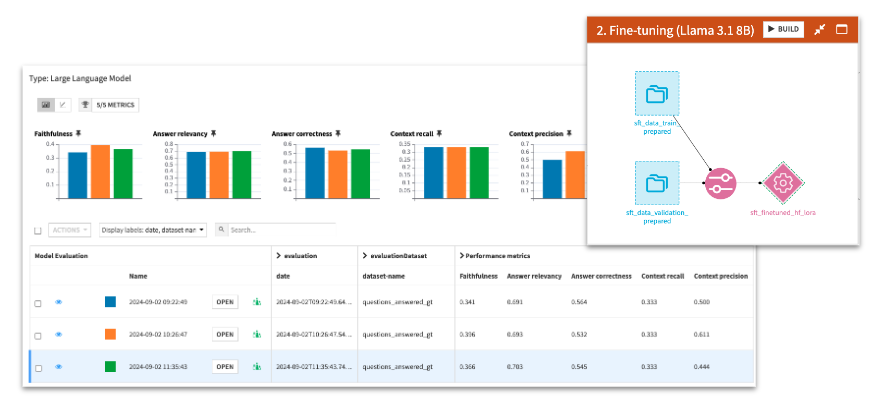Tick the select-all evaluations checkbox
878x405 pixels.
point(38,230)
